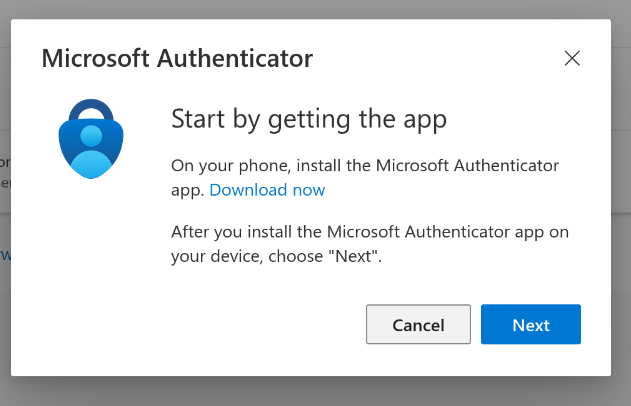Click the padlock shackle atop the app icon
The image size is (631, 406).
pyautogui.click(x=92, y=108)
